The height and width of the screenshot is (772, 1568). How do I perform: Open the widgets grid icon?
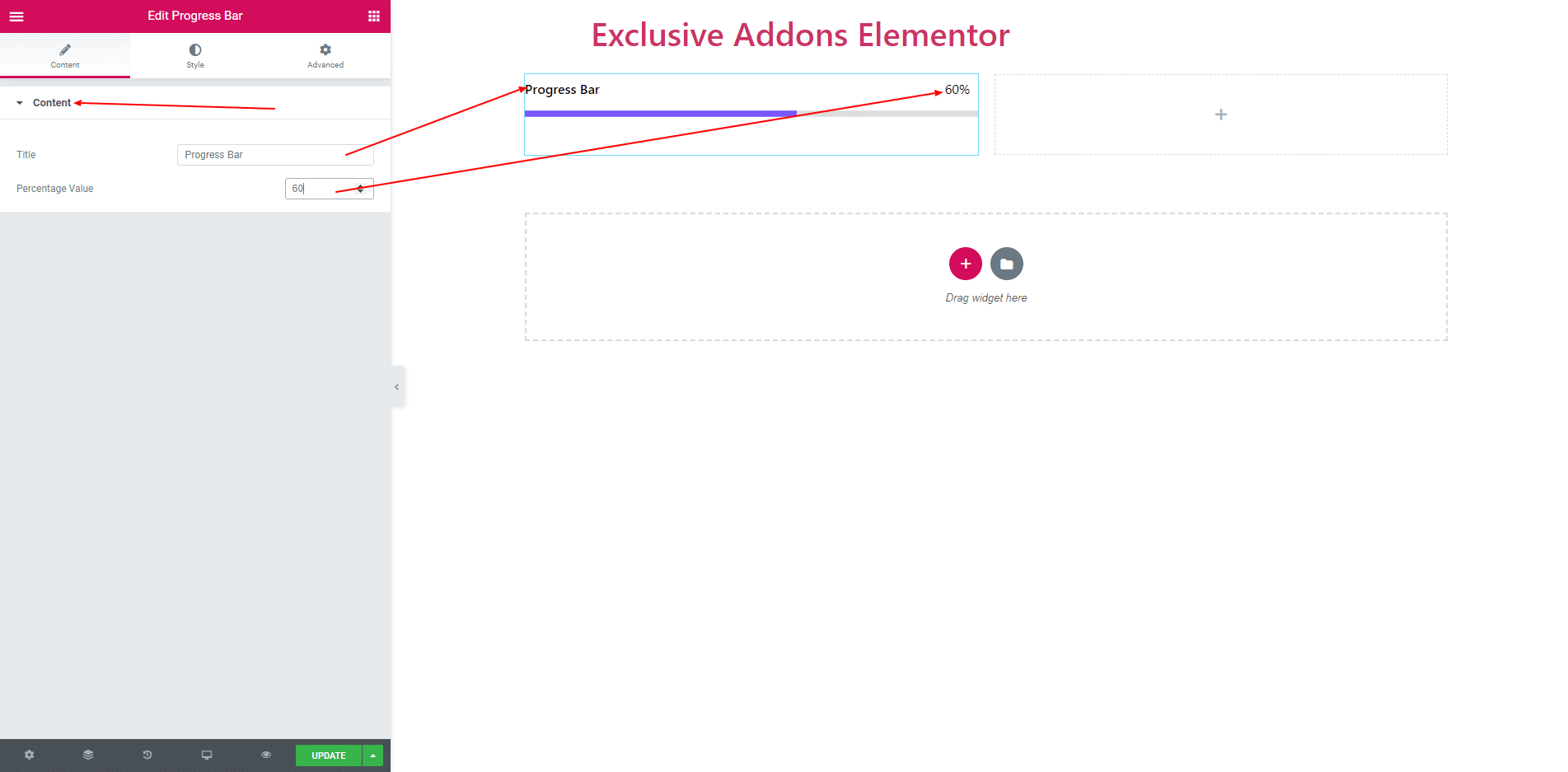pos(374,16)
